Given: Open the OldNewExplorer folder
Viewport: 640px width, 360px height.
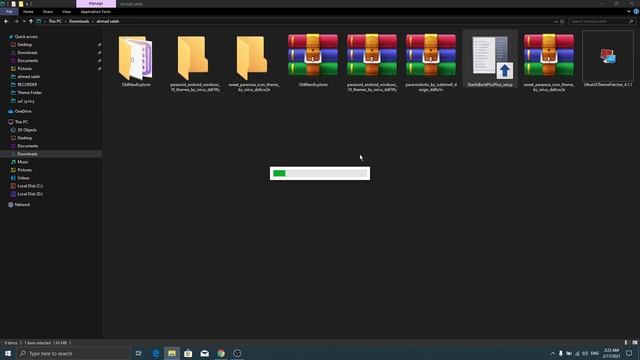Looking at the screenshot, I should (136, 60).
